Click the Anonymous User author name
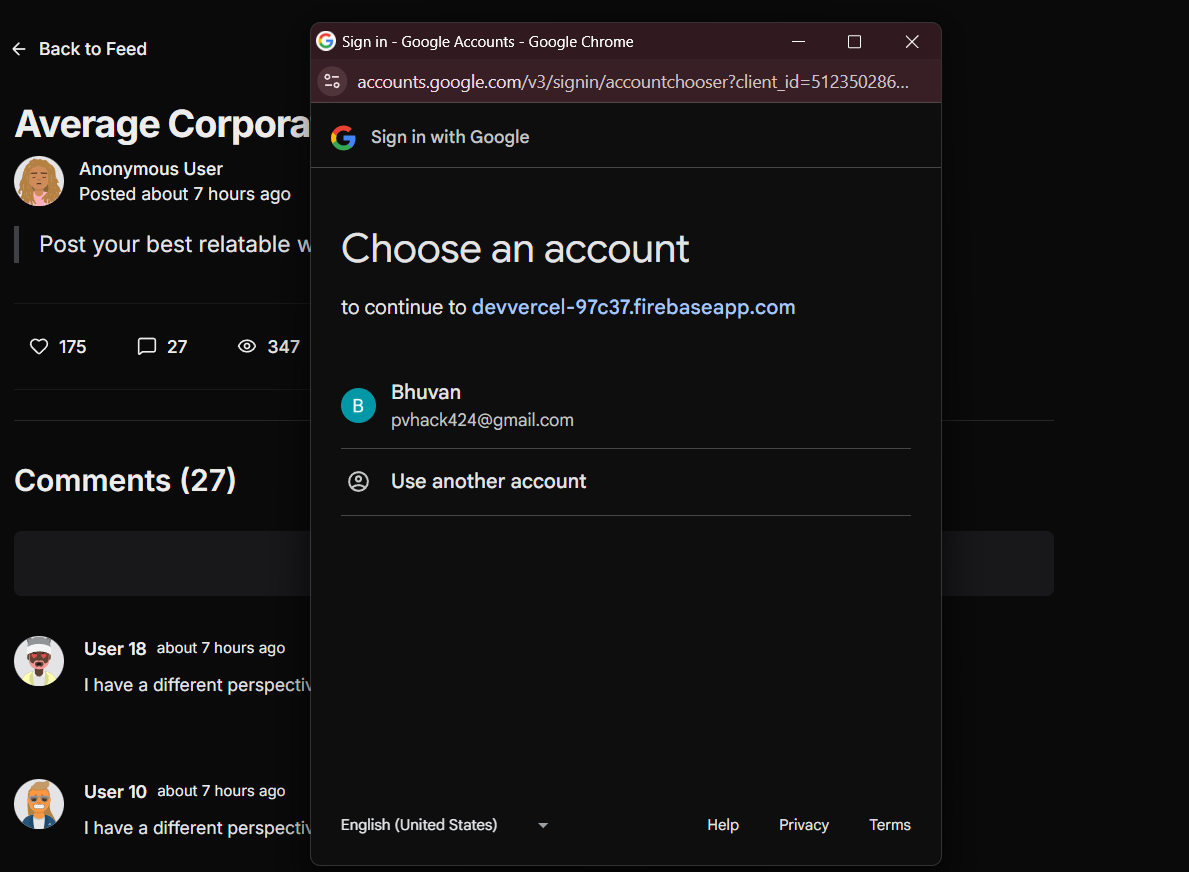This screenshot has height=872, width=1189. pyautogui.click(x=151, y=168)
